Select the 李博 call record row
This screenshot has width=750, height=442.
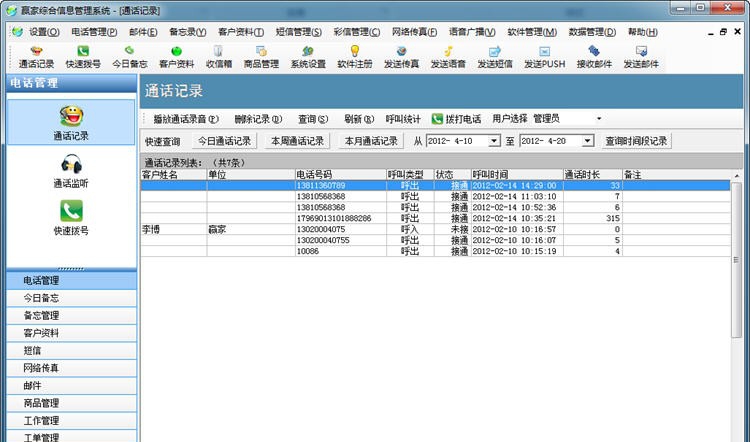pyautogui.click(x=435, y=229)
